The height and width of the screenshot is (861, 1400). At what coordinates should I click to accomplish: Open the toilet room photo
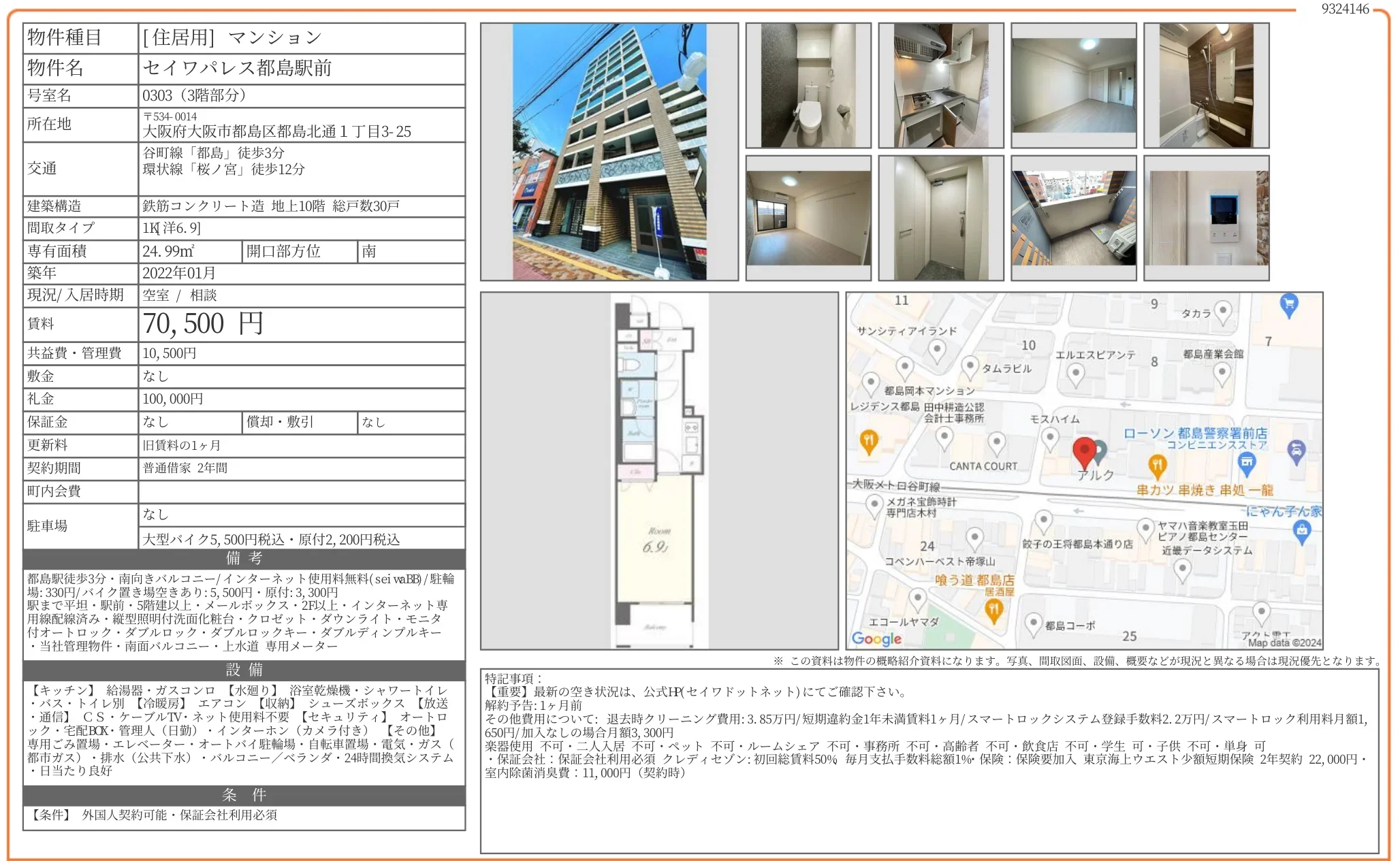pos(808,86)
